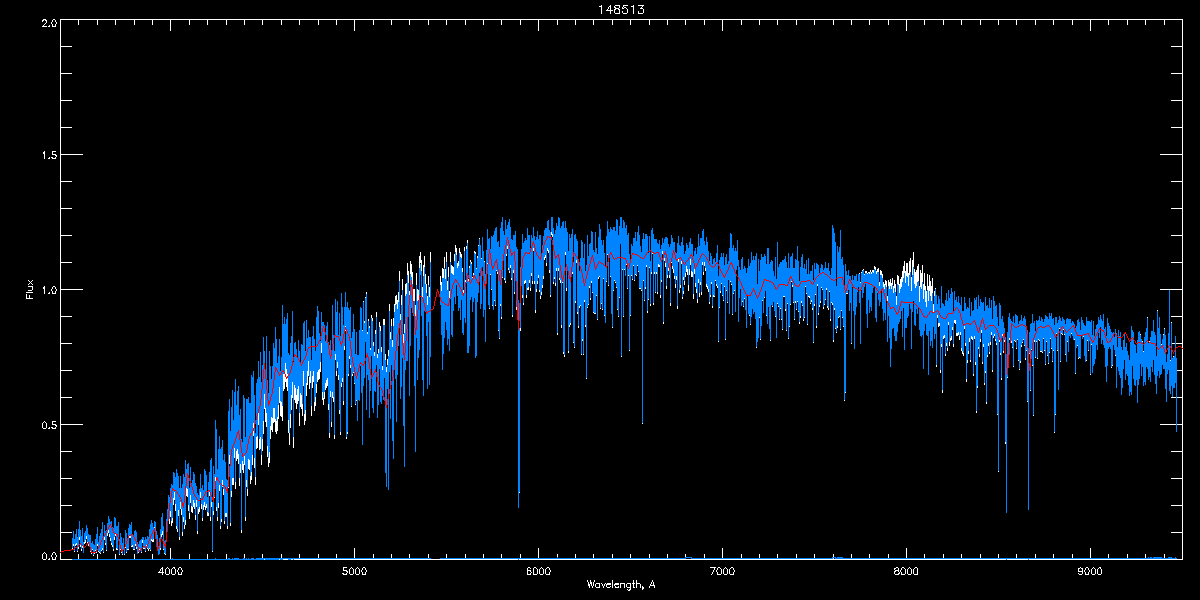Viewport: 1200px width, 600px height.
Task: Pick the deepest absorption line bottom near 8550
Action: pos(1006,511)
